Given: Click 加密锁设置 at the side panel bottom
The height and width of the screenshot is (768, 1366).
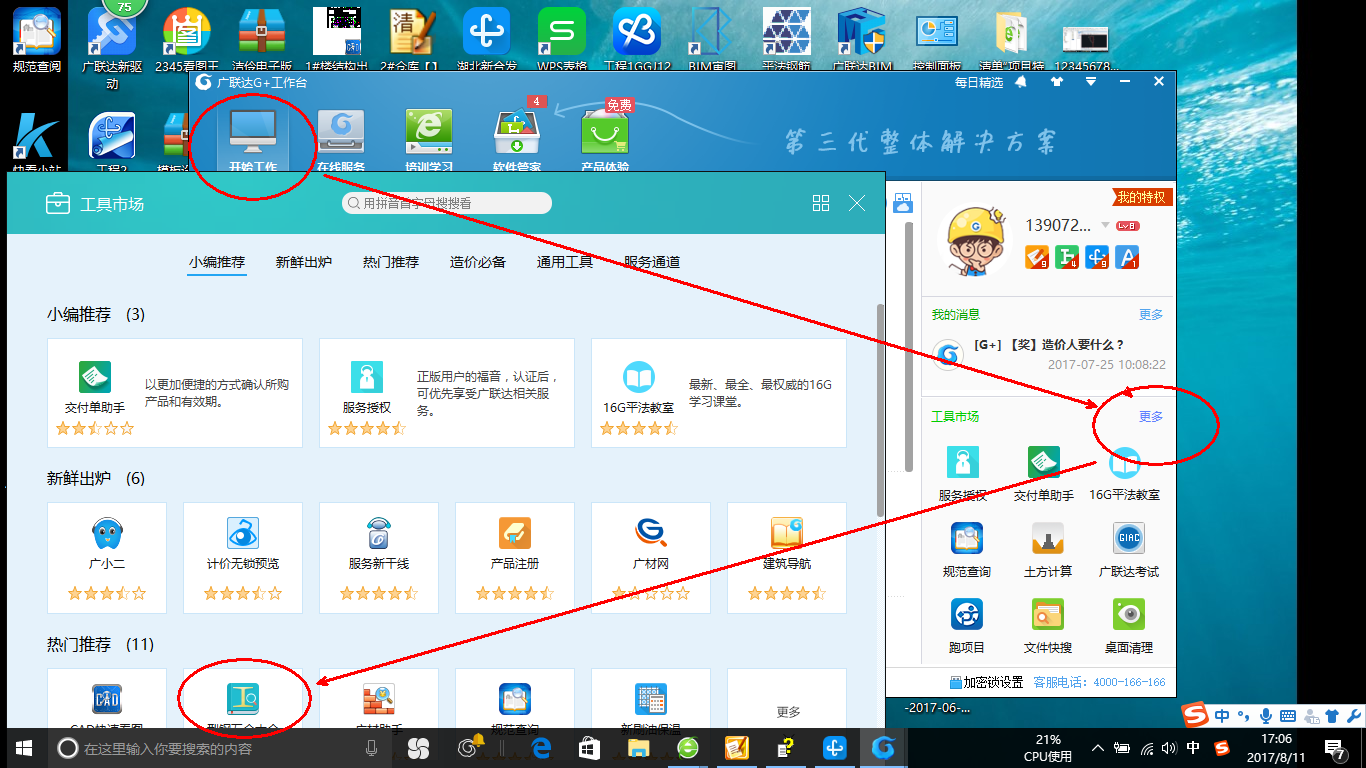Looking at the screenshot, I should (x=986, y=682).
